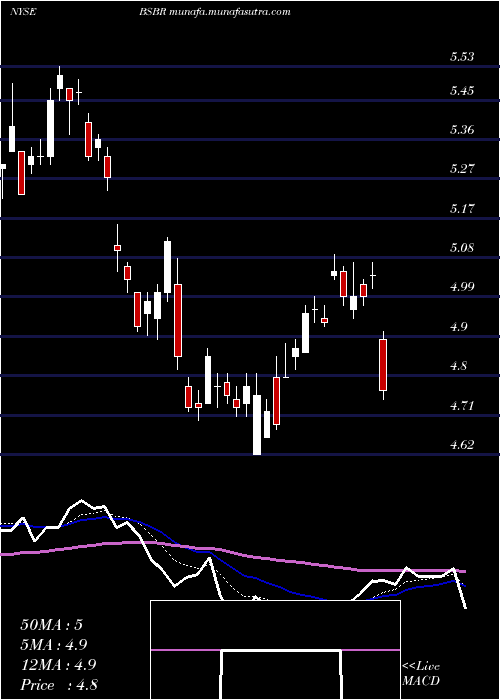
Task: Click the 12MA : 4.9 reading
Action: tap(57, 665)
